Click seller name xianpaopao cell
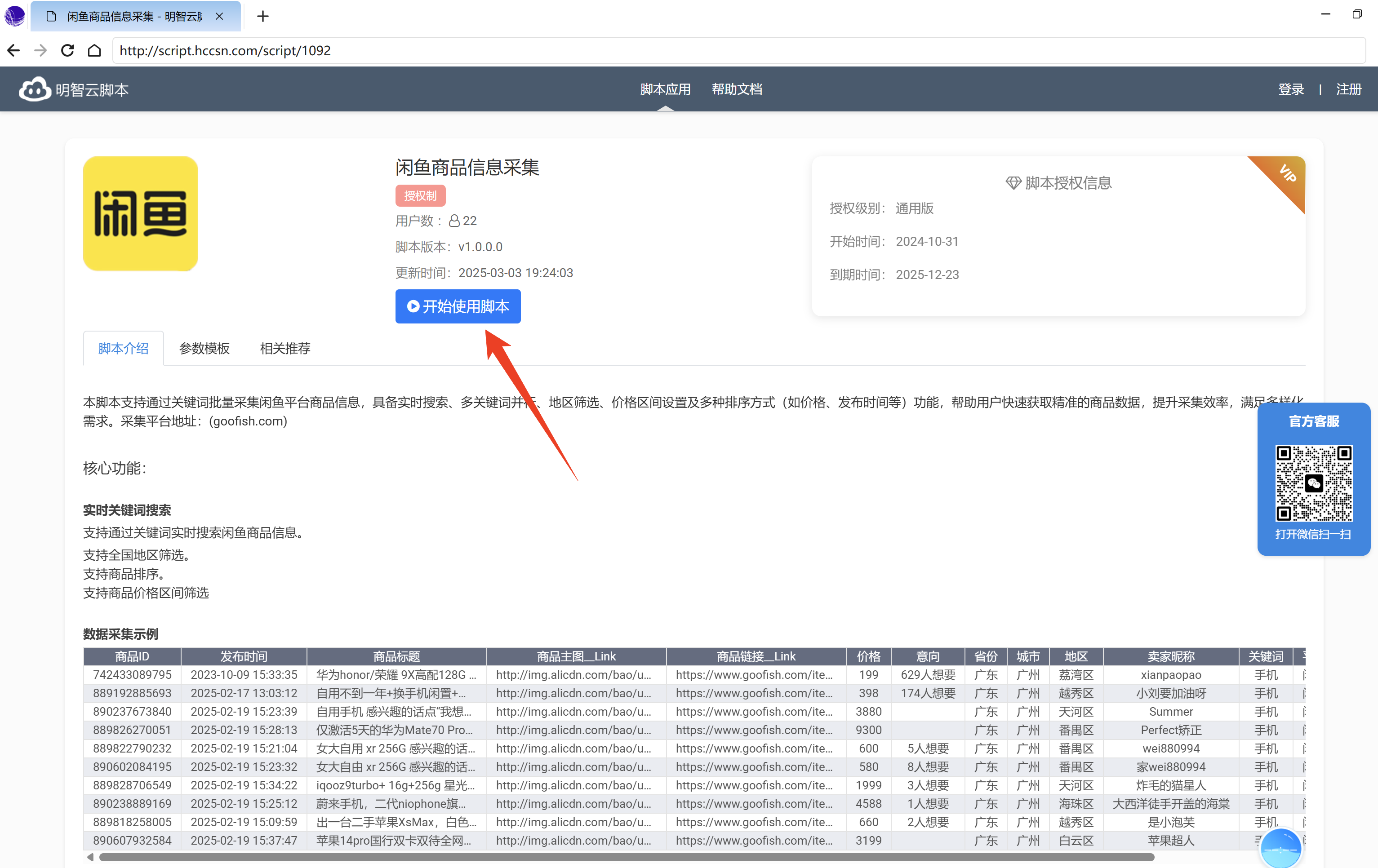Viewport: 1378px width, 868px height. [1171, 675]
